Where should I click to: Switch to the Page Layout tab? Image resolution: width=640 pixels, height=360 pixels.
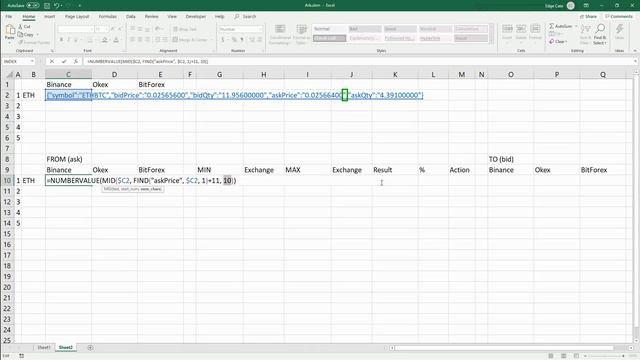[77, 16]
